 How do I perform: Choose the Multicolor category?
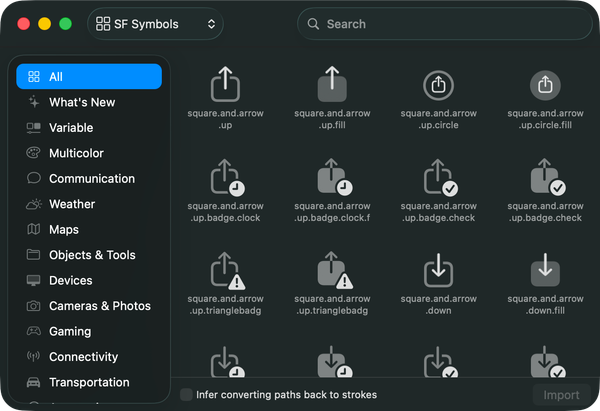[89, 153]
